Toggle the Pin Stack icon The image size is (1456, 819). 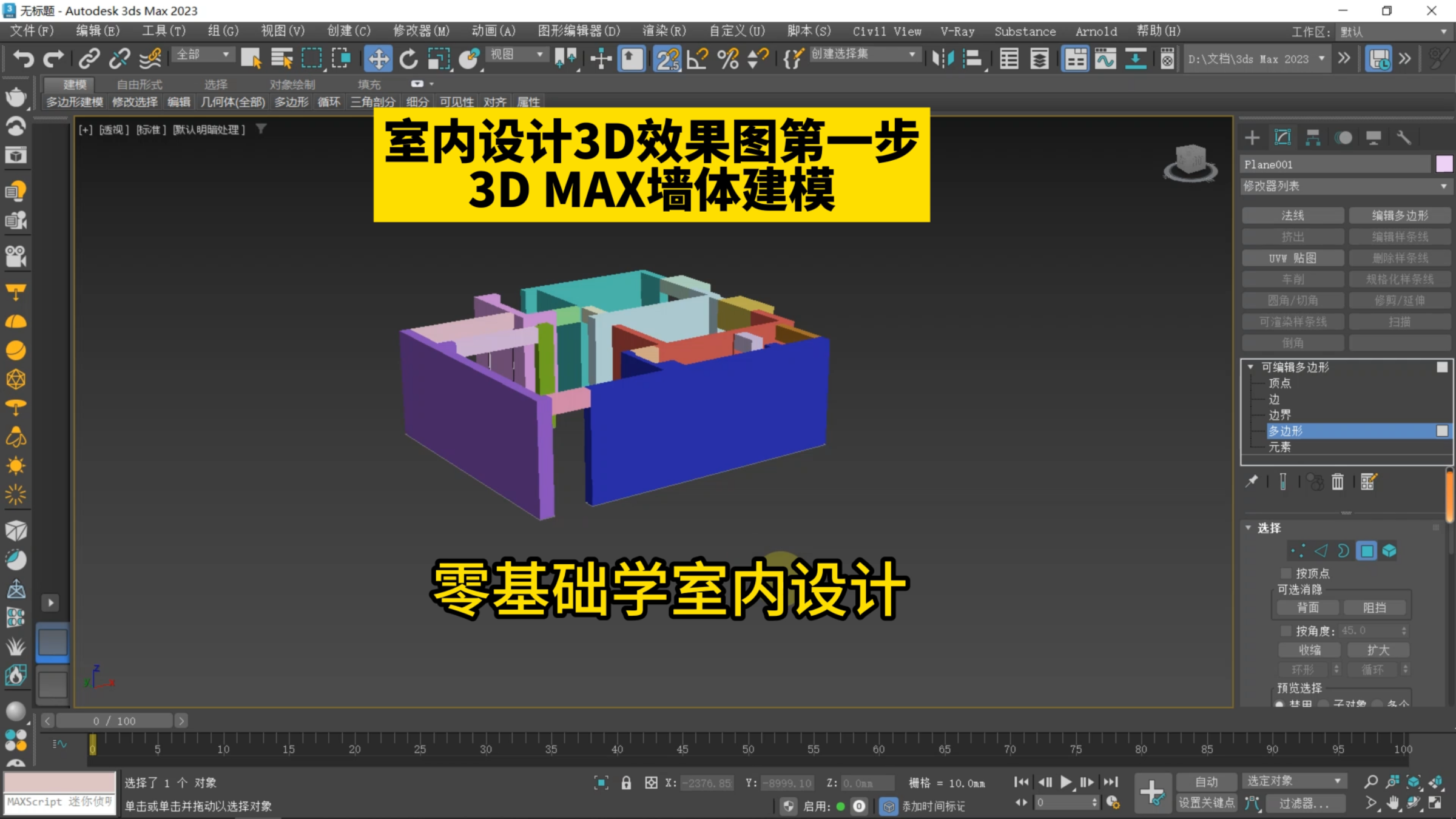pyautogui.click(x=1252, y=481)
